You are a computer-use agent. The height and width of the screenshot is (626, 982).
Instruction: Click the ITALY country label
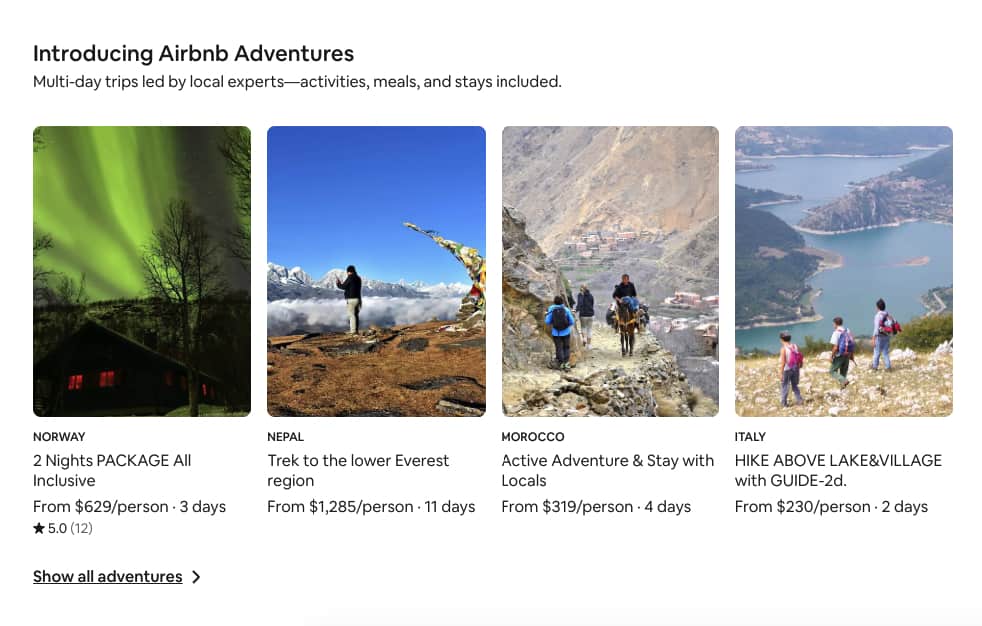750,437
